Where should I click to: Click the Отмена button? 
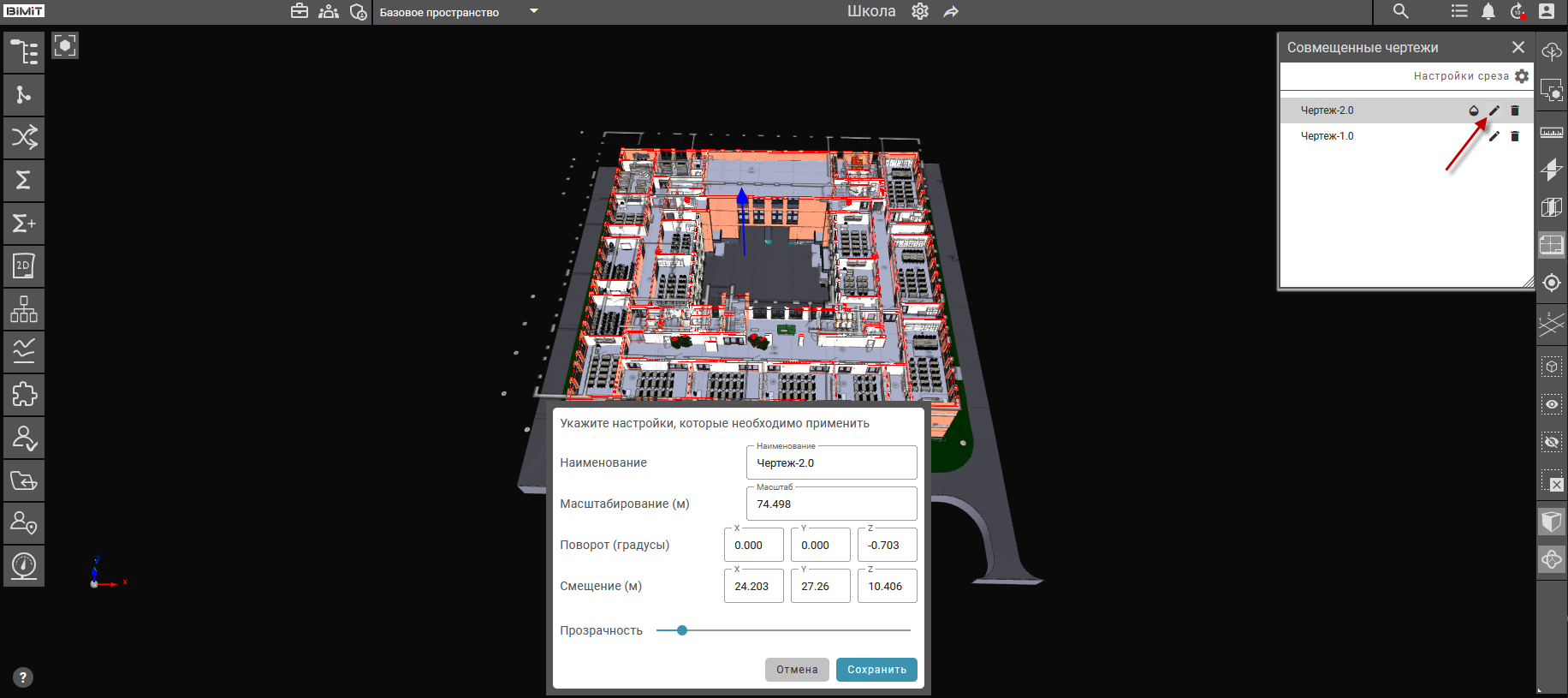pyautogui.click(x=797, y=670)
